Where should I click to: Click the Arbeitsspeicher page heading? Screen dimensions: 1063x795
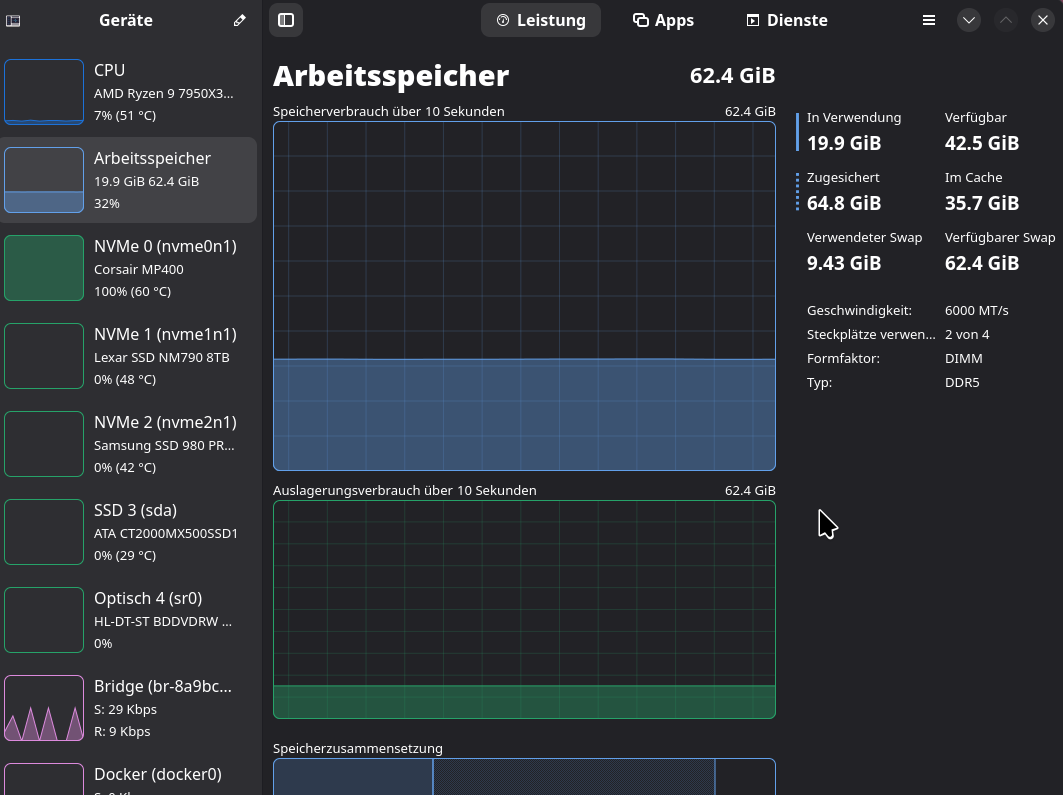(391, 76)
